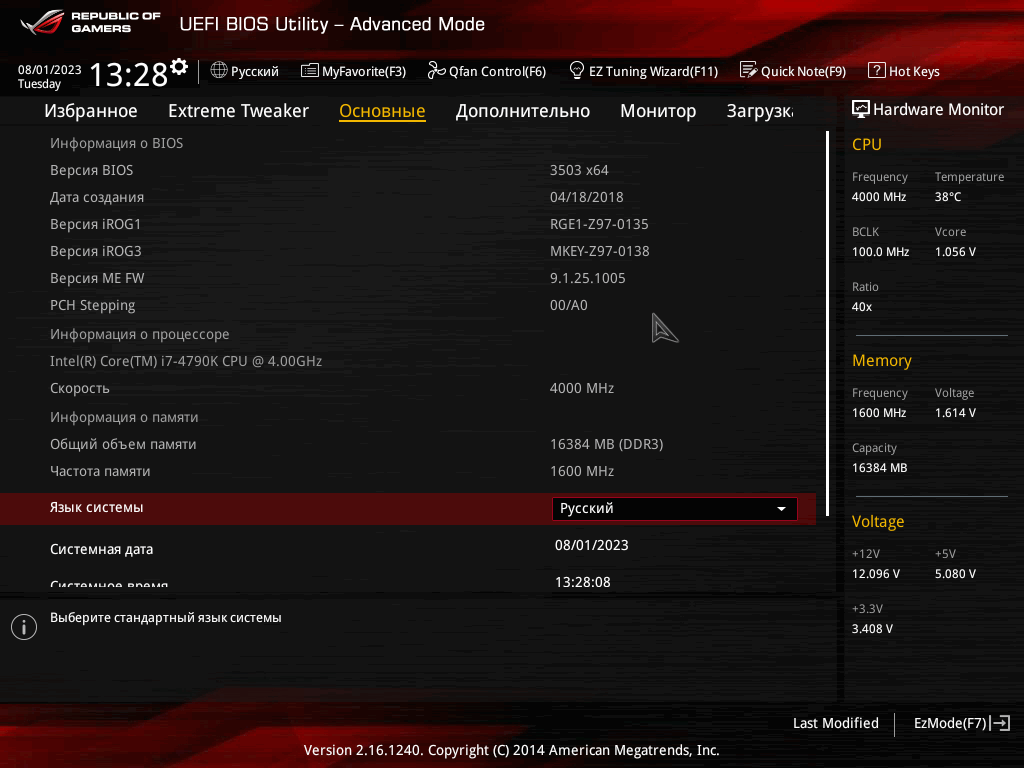Click the EzMode exit arrow icon
This screenshot has height=768, width=1024.
tap(1000, 723)
